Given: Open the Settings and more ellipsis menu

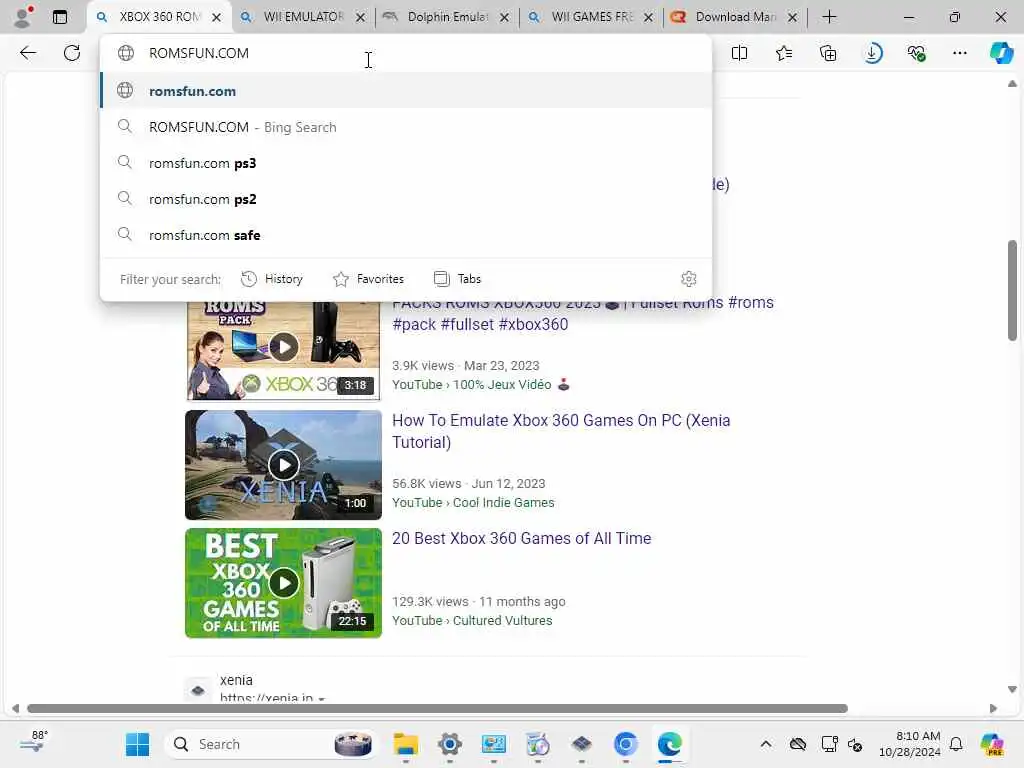Looking at the screenshot, I should pos(959,53).
